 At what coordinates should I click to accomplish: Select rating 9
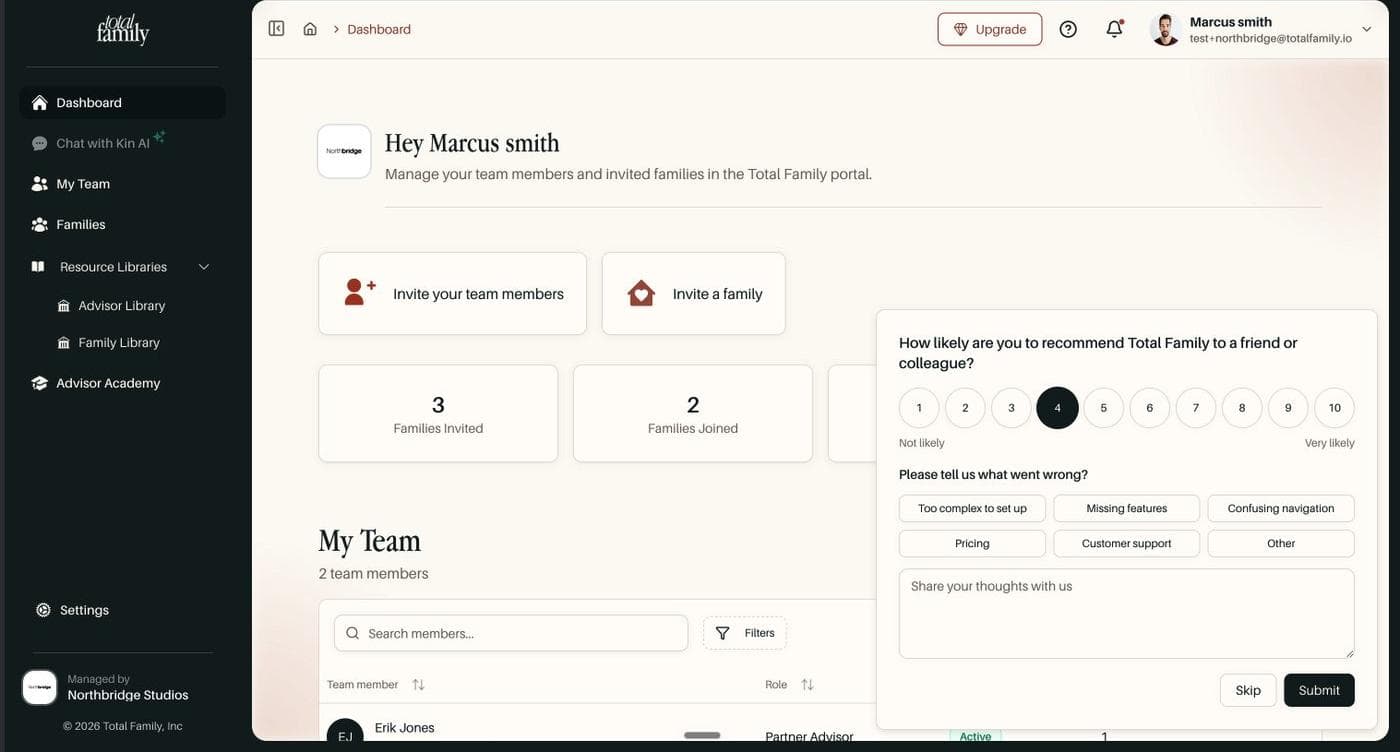(1288, 408)
